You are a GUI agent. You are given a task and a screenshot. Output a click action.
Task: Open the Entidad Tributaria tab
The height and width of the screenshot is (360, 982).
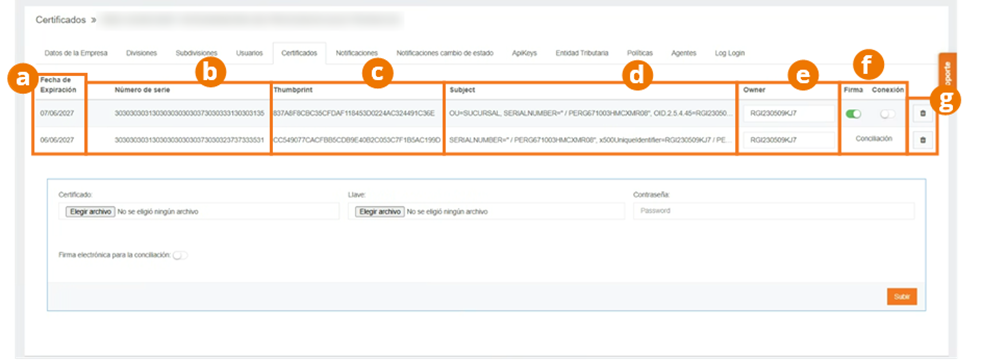(x=582, y=53)
